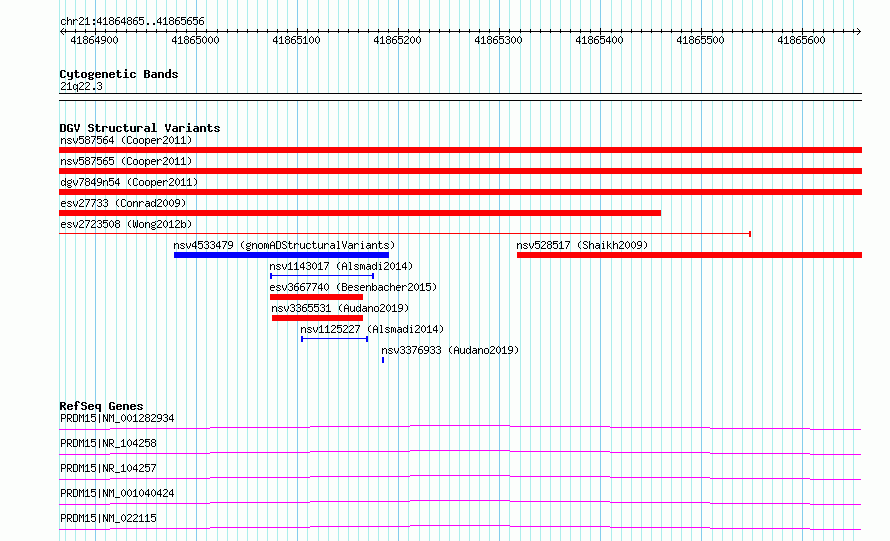Click the esv2723508 (Wong2012b) label

pyautogui.click(x=126, y=224)
